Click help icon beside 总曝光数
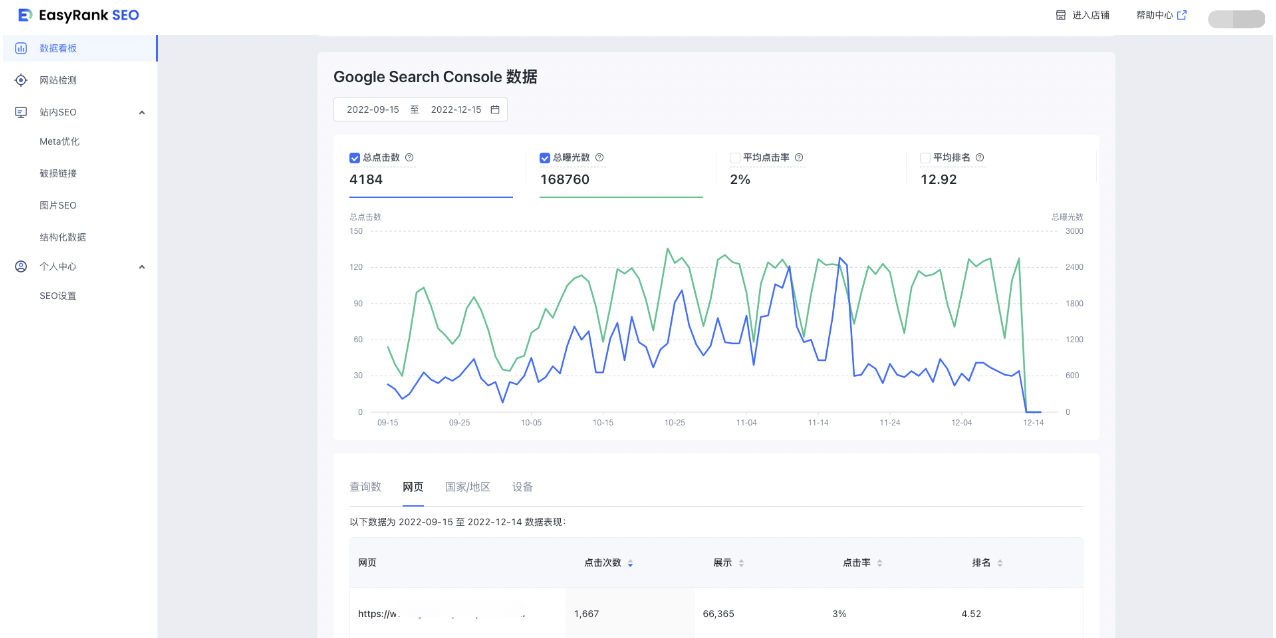 pos(599,157)
